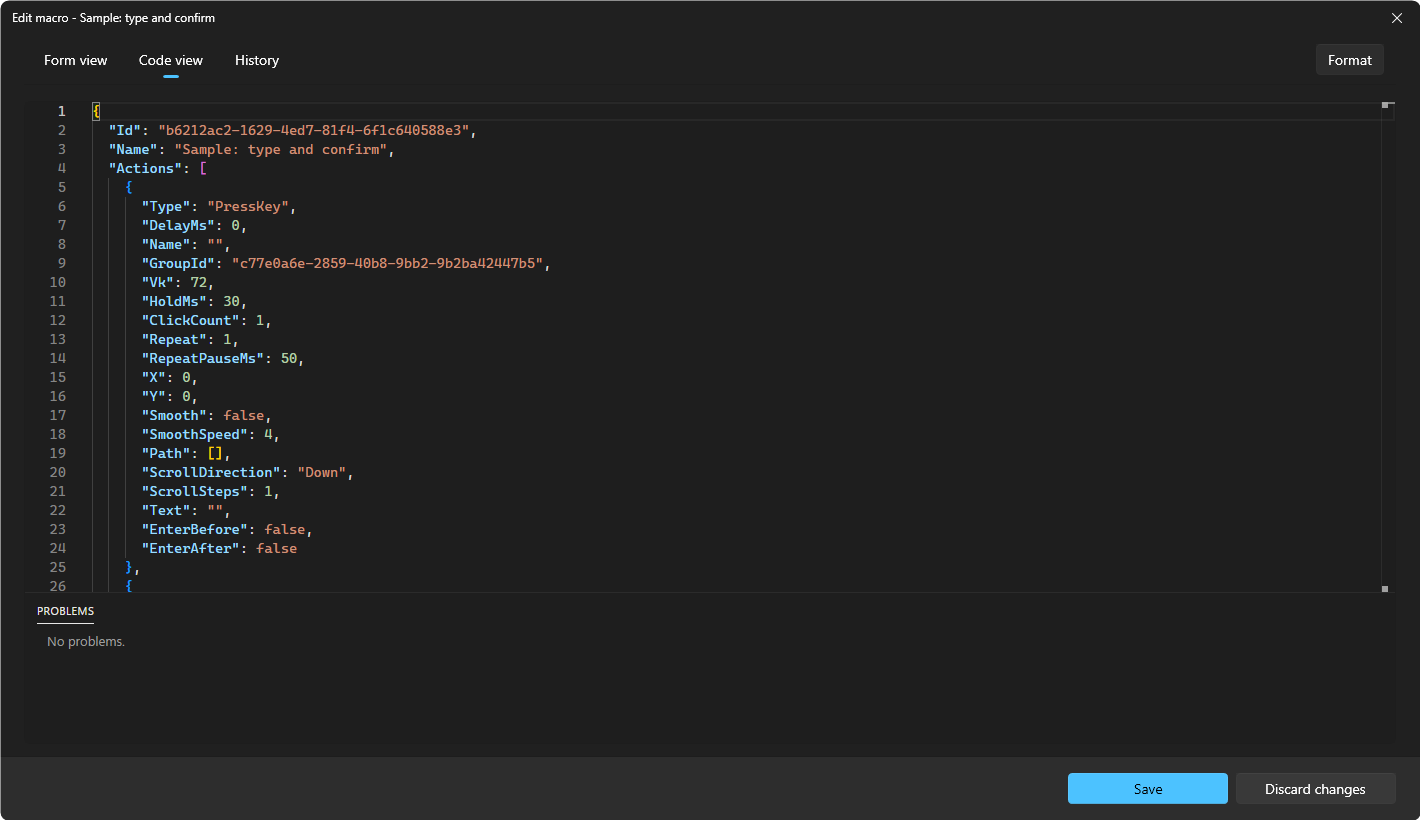Click line number 25 in the gutter

pos(58,567)
